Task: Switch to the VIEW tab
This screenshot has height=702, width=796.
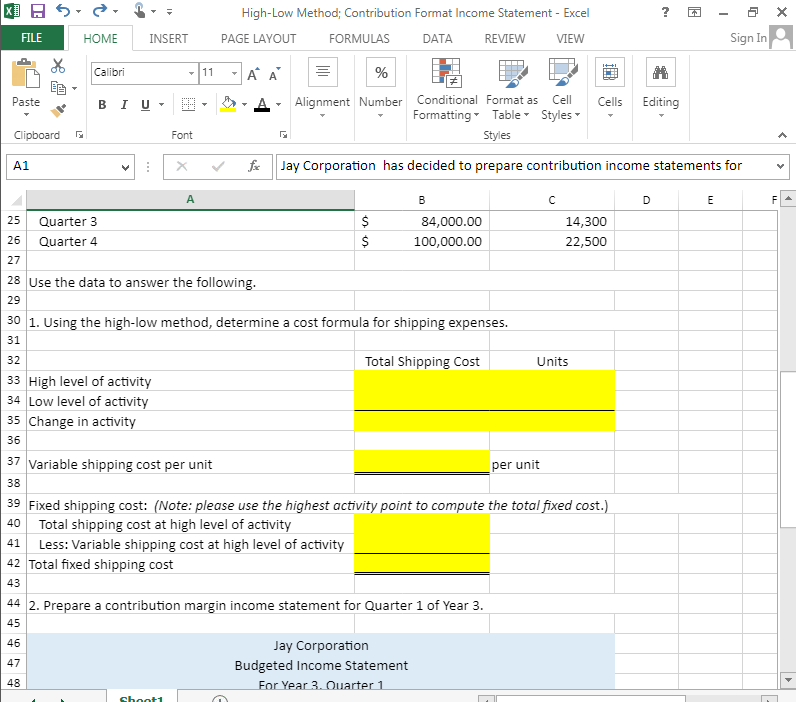Action: [570, 39]
